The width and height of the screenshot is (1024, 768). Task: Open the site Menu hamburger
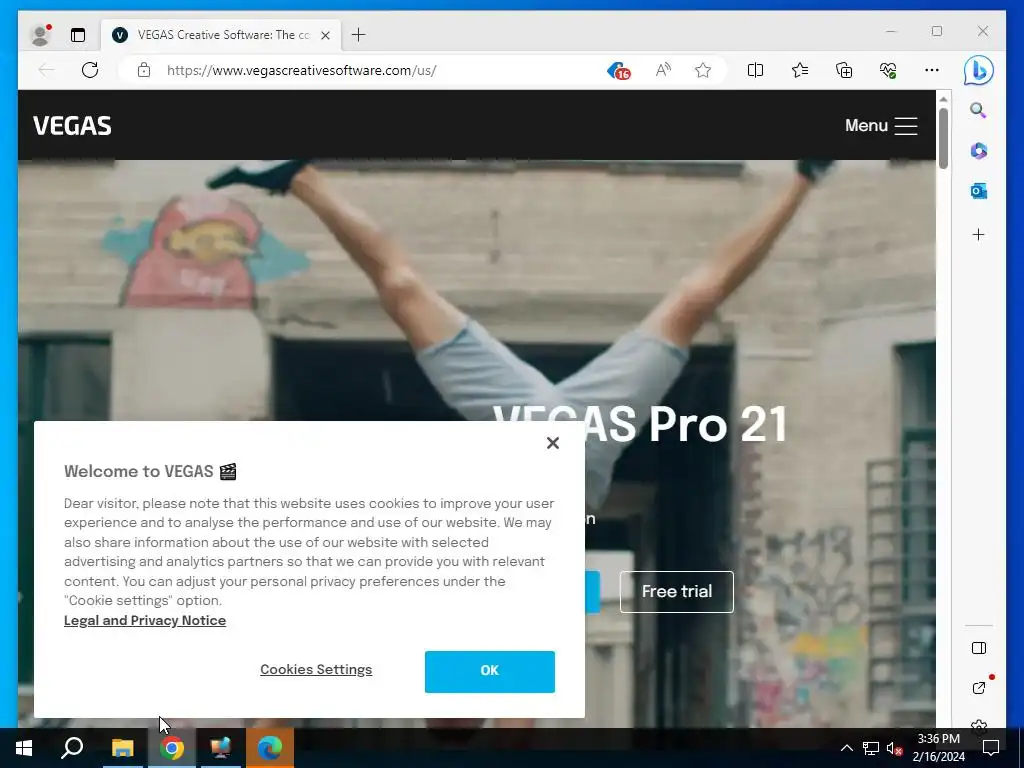click(x=881, y=125)
